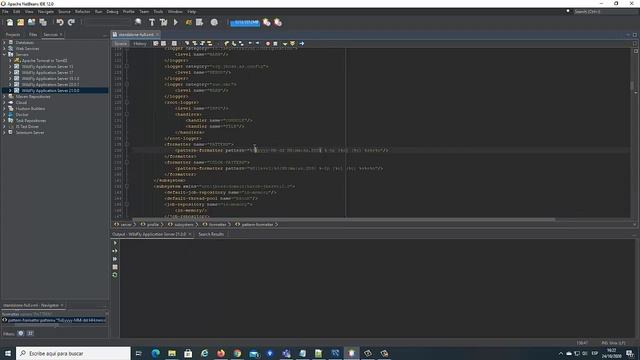Expand WildFly Application Server 21.0.0 node
This screenshot has width=640, height=360.
[10, 90]
